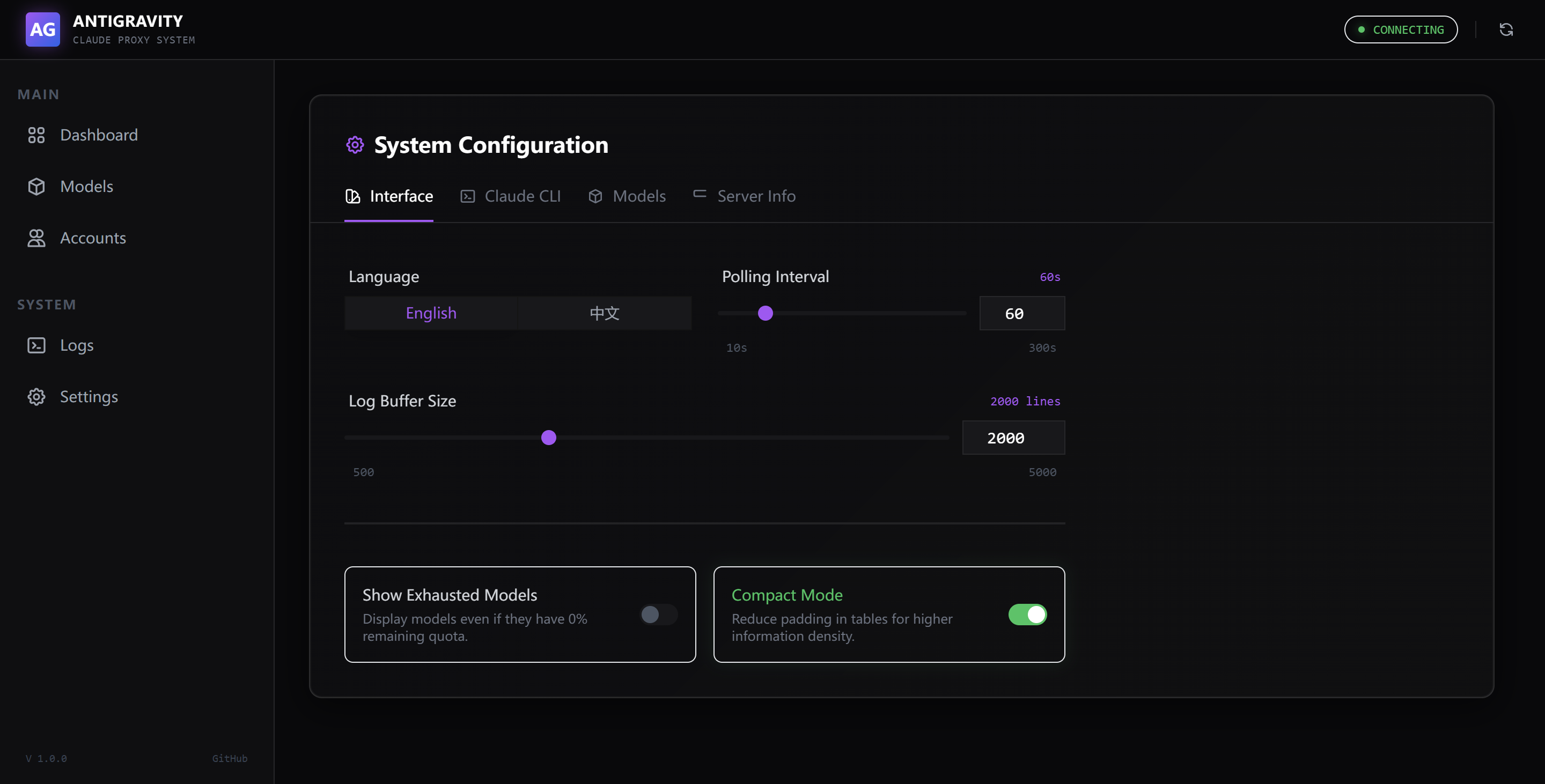This screenshot has width=1545, height=784.
Task: Click the System Configuration gear icon
Action: pyautogui.click(x=355, y=145)
